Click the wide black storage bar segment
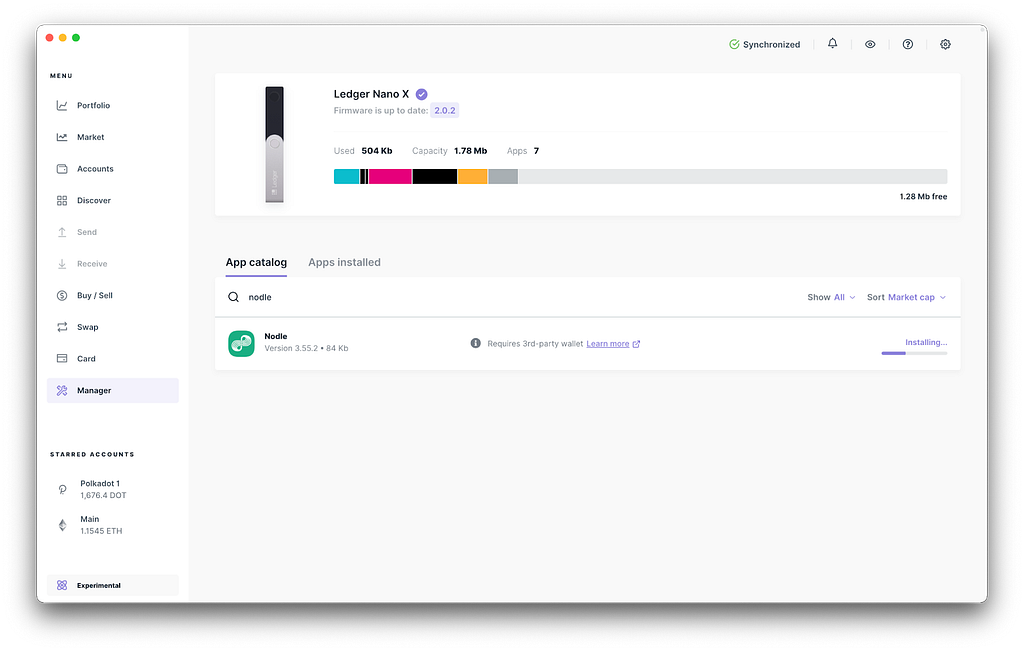The height and width of the screenshot is (651, 1024). tap(434, 176)
